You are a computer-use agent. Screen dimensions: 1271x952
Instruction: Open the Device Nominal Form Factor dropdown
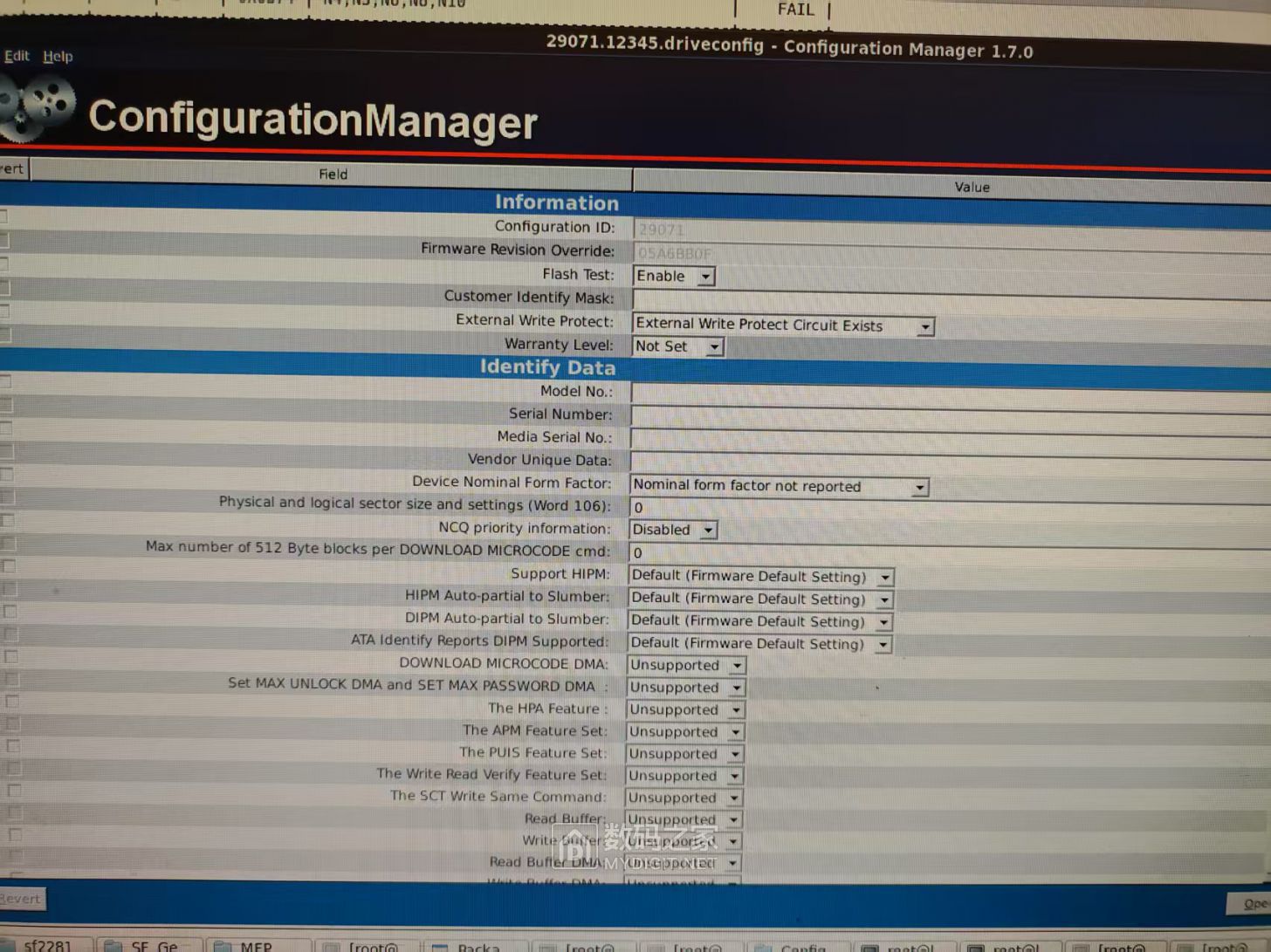point(779,486)
